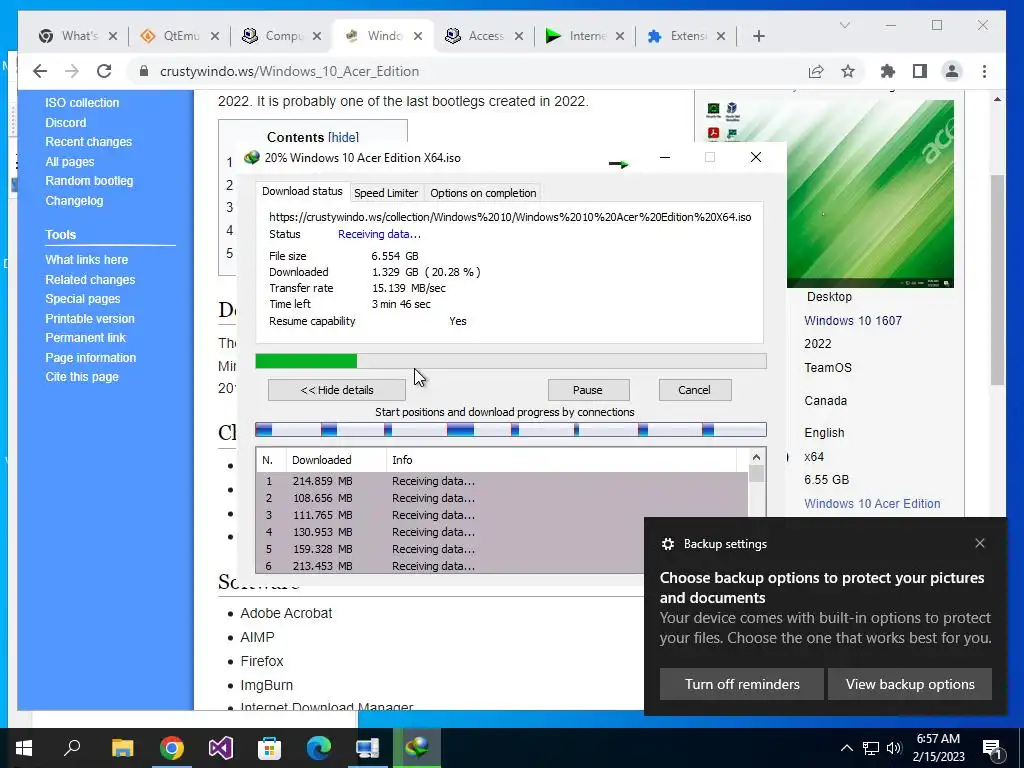Open the Random bootleg link

89,181
